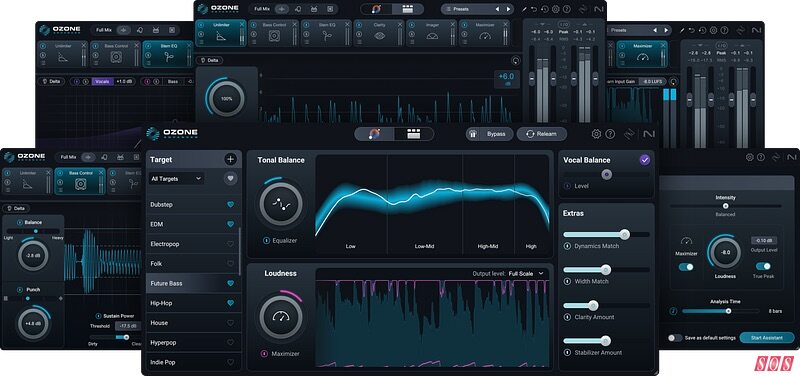Toggle Delta in the top Unlimiter window
Screen dimensions: 800x376
click(209, 60)
